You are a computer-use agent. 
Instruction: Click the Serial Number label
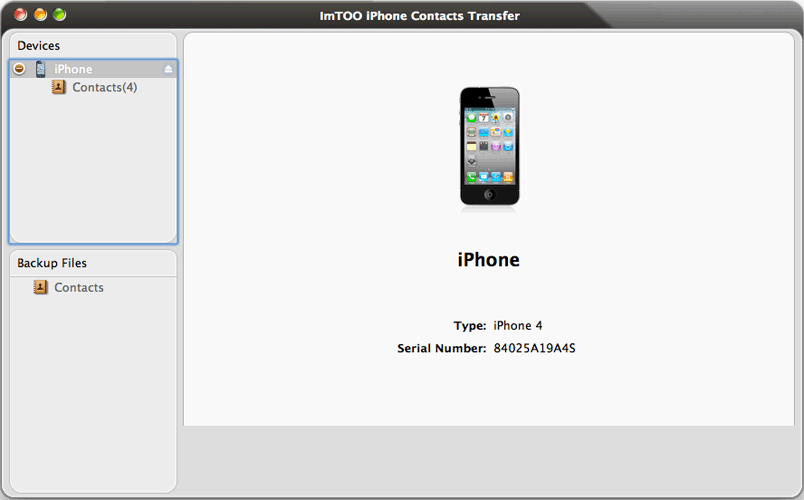(441, 348)
